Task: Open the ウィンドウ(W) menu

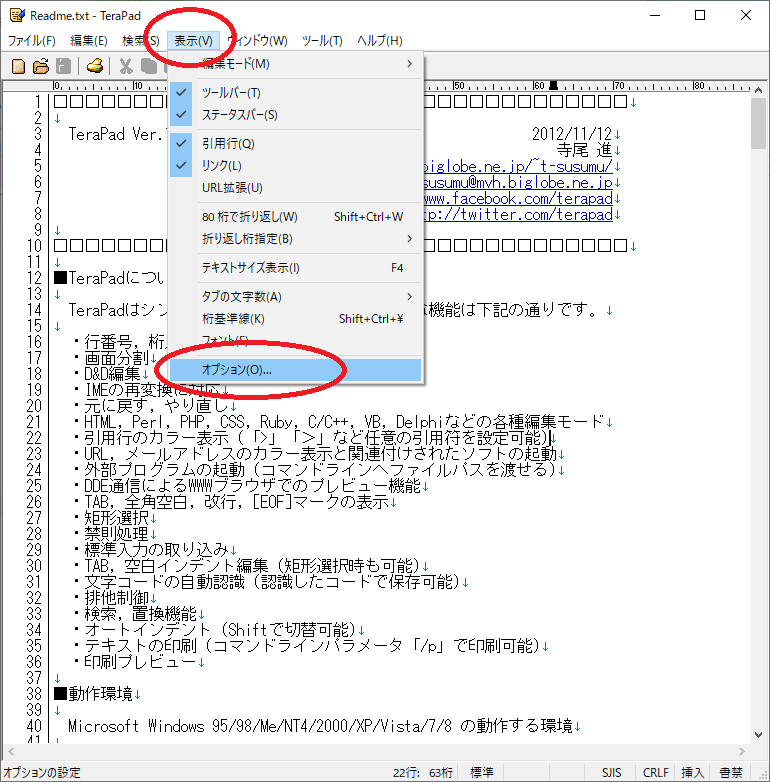Action: point(258,40)
